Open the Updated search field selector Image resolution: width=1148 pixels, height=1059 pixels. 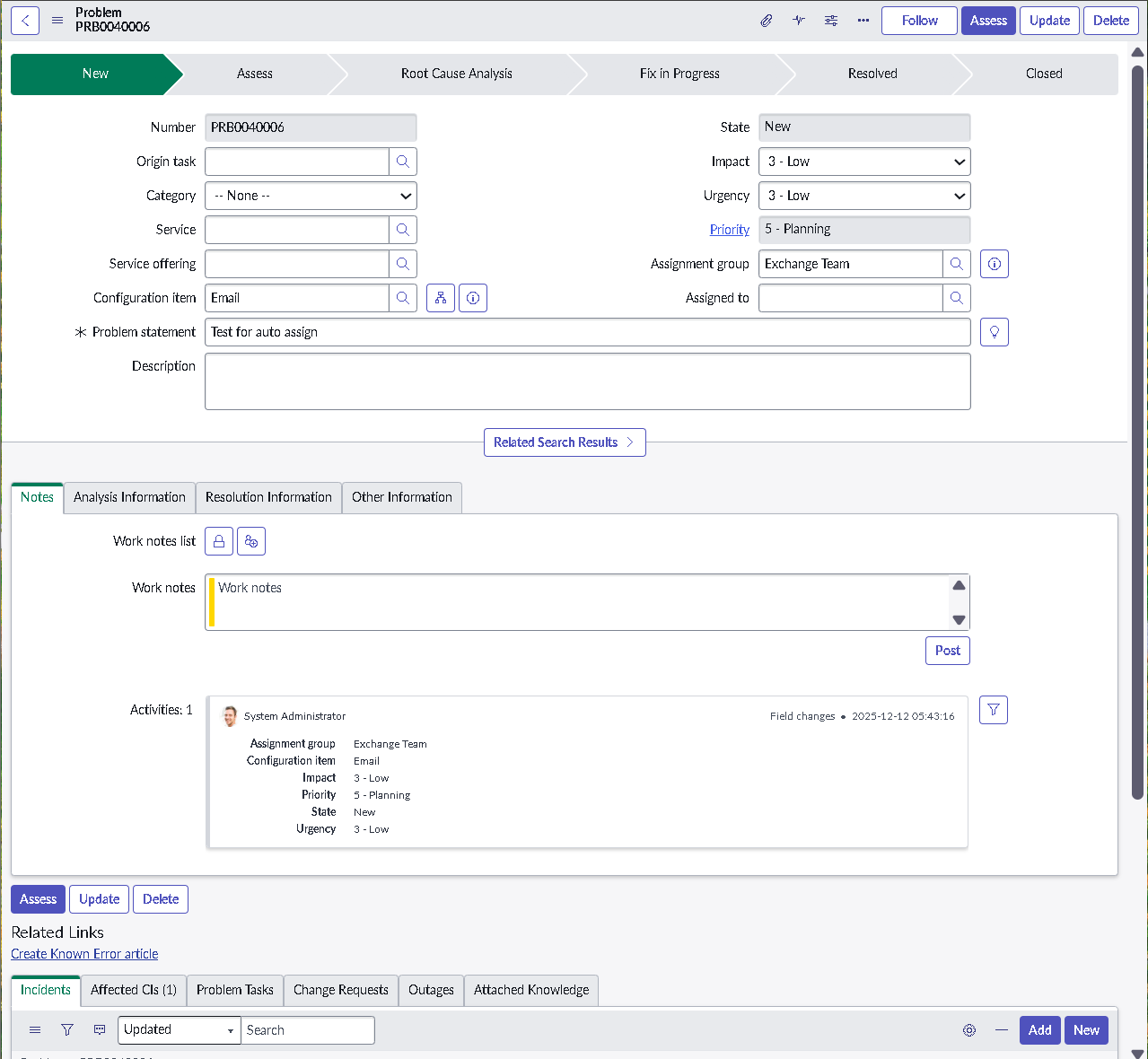179,1029
